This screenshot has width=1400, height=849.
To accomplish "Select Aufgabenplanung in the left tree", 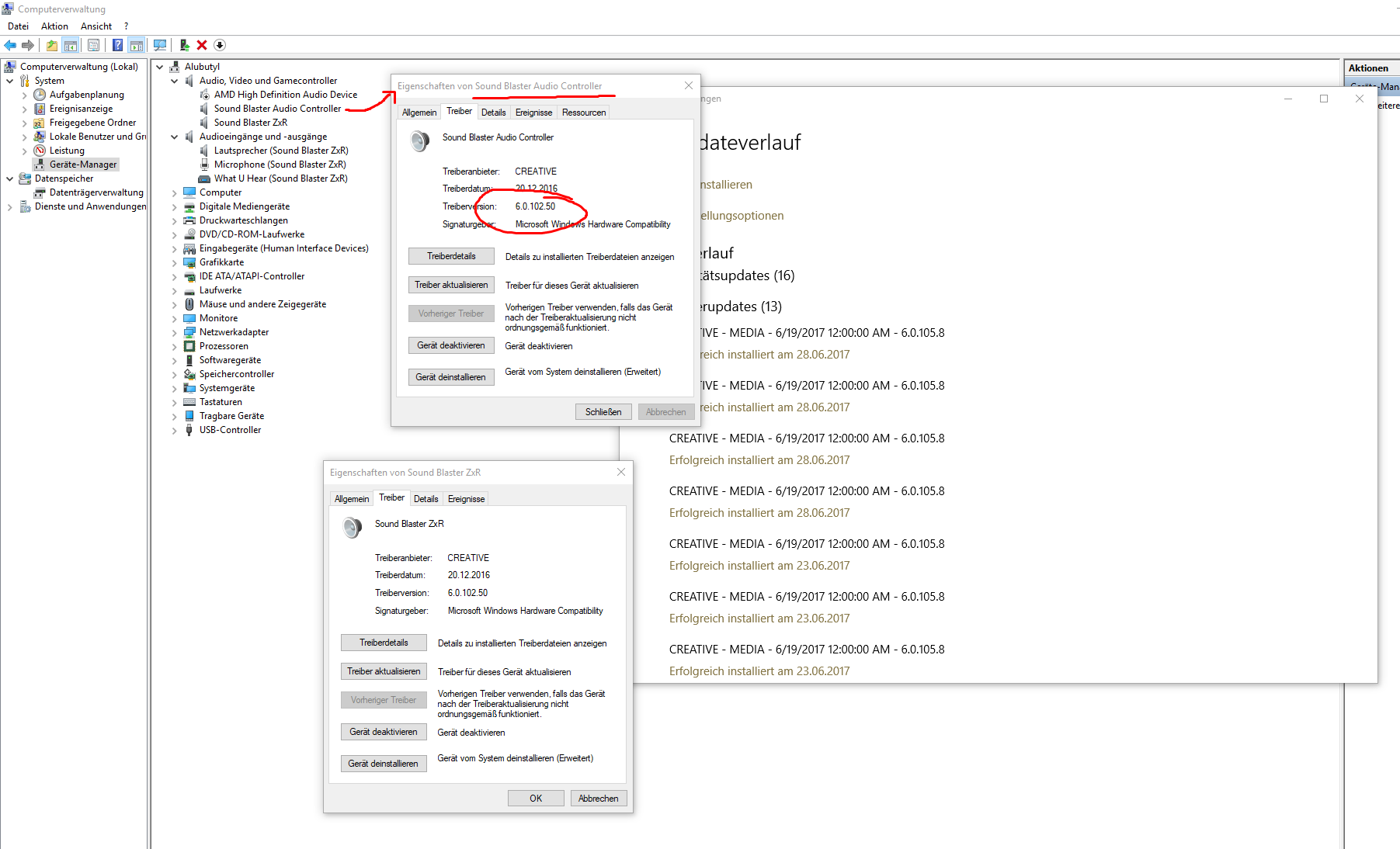I will pos(86,95).
